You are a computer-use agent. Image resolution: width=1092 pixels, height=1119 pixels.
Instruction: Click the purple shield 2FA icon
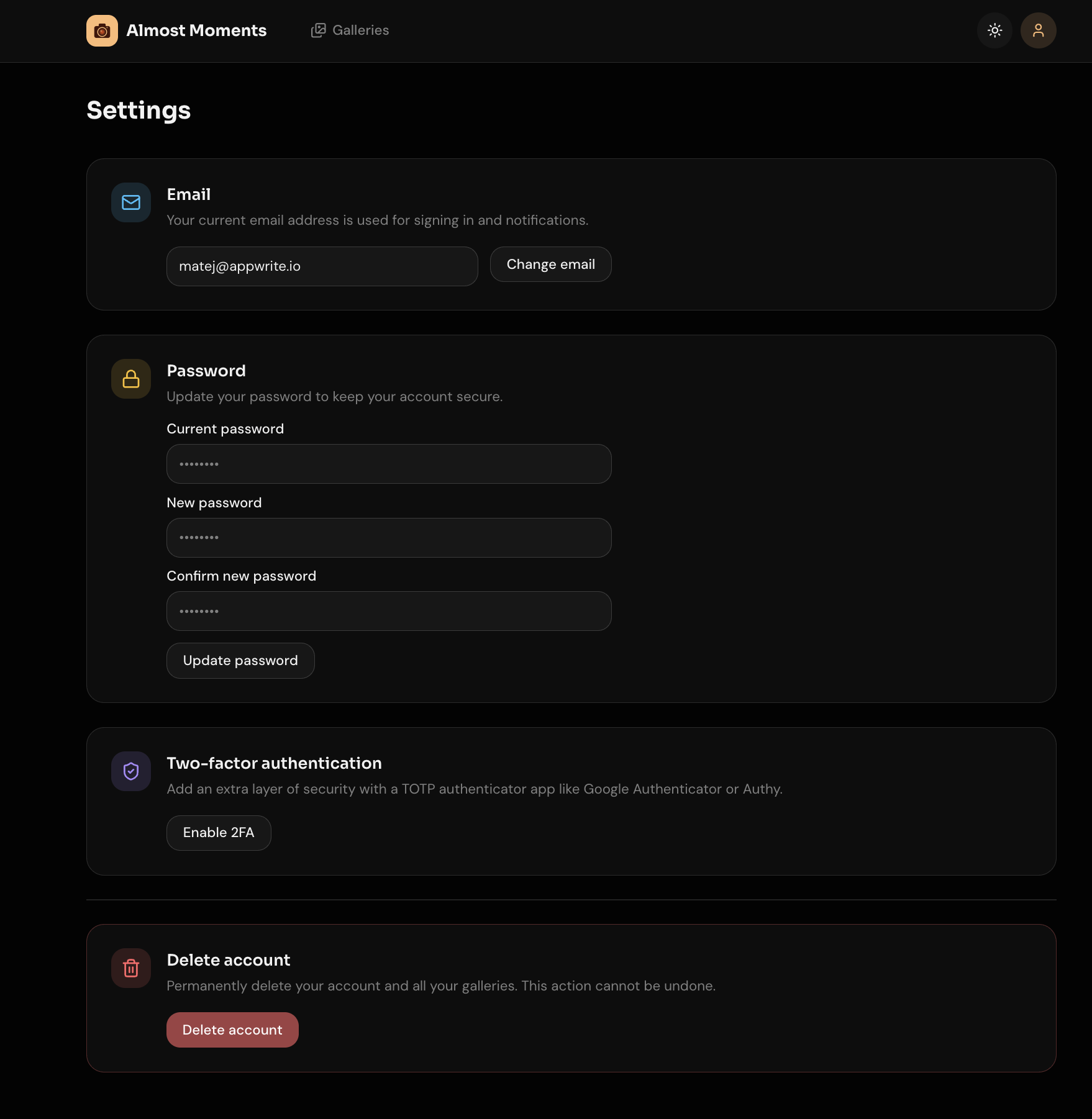click(x=130, y=771)
